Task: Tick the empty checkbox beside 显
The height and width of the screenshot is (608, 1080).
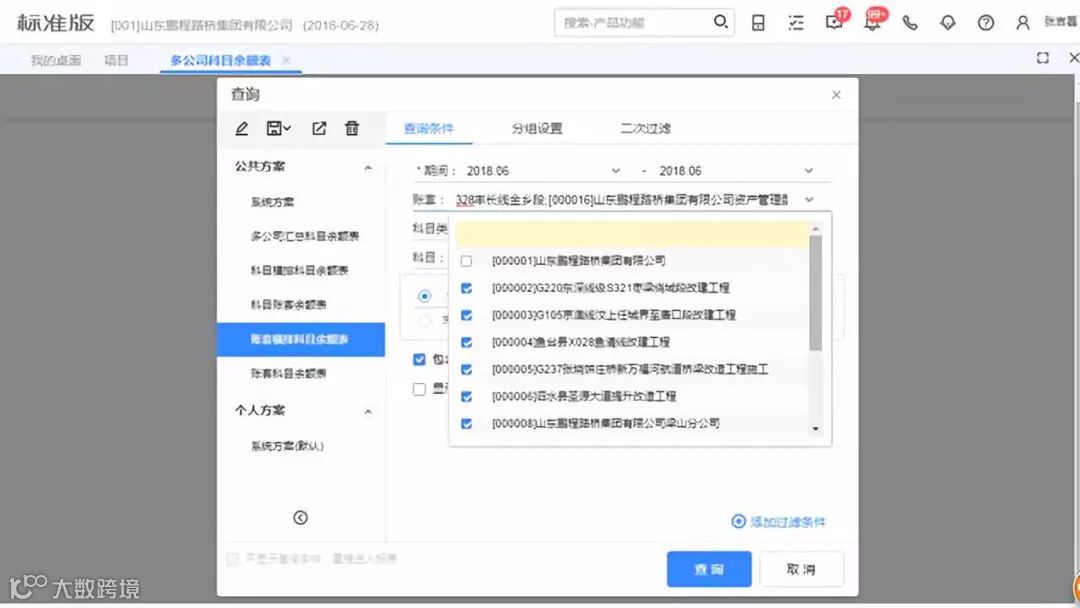Action: click(x=419, y=389)
